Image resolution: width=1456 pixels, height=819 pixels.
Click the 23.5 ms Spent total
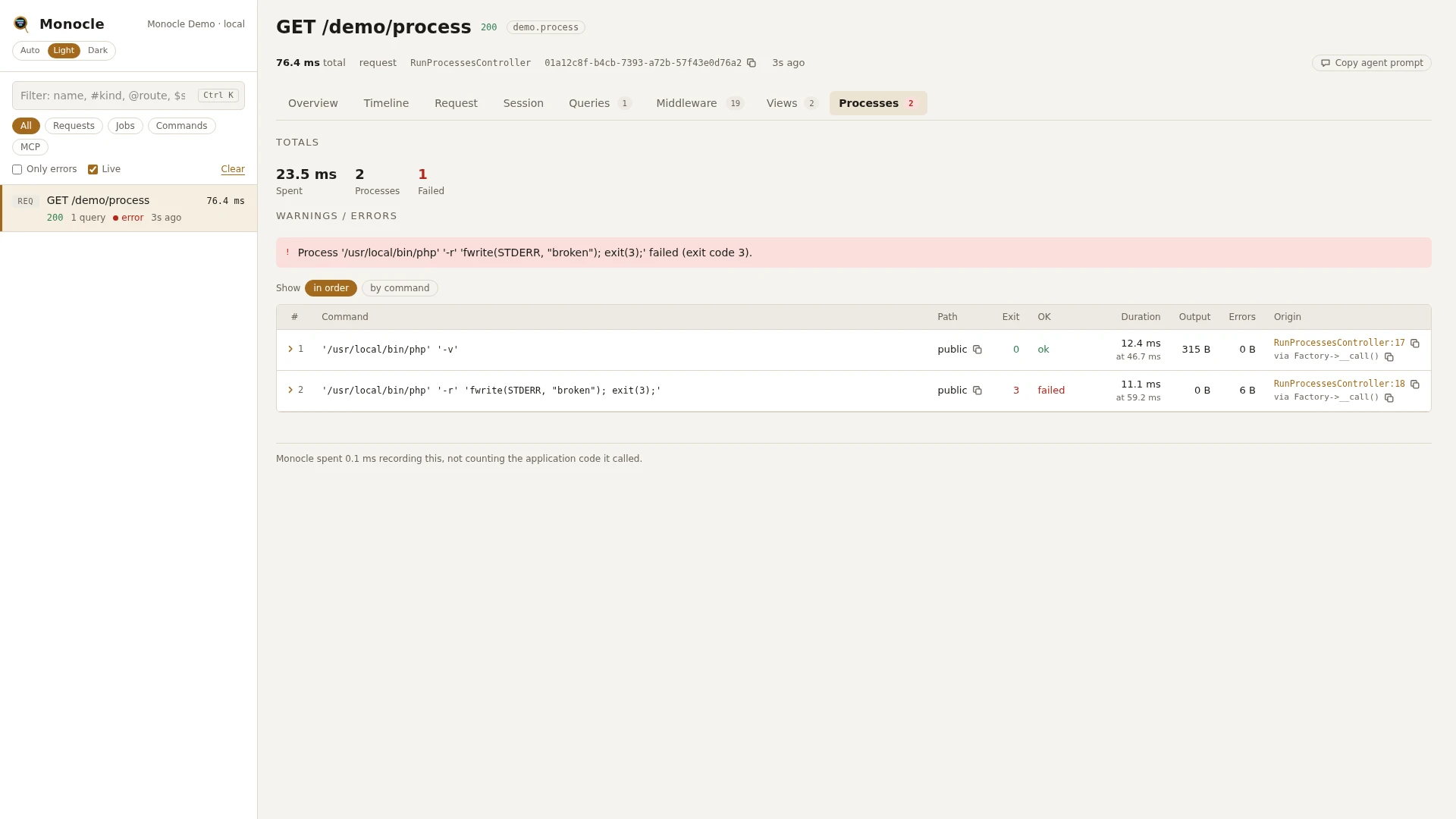(x=306, y=174)
